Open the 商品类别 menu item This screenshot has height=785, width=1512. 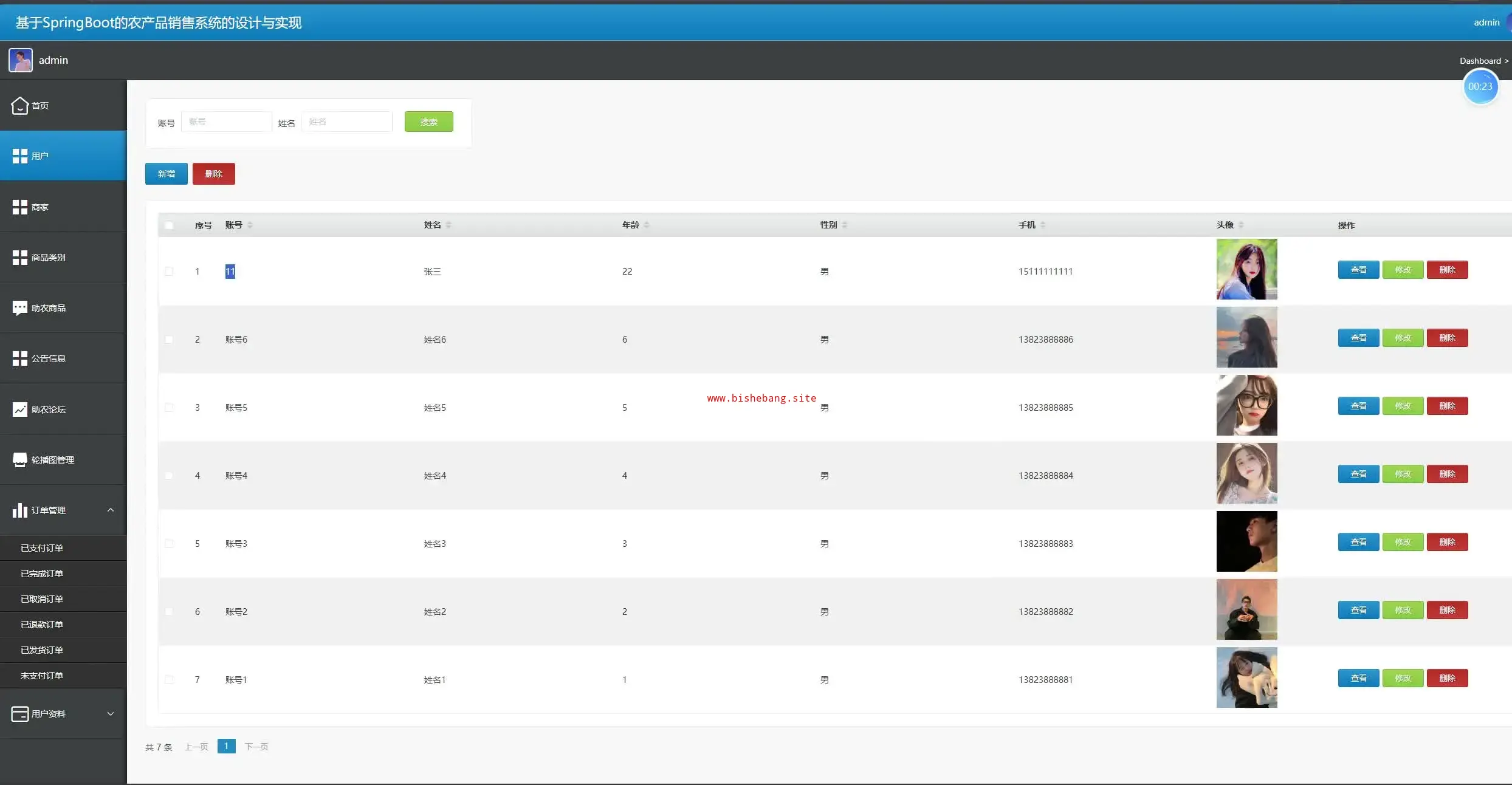point(49,258)
